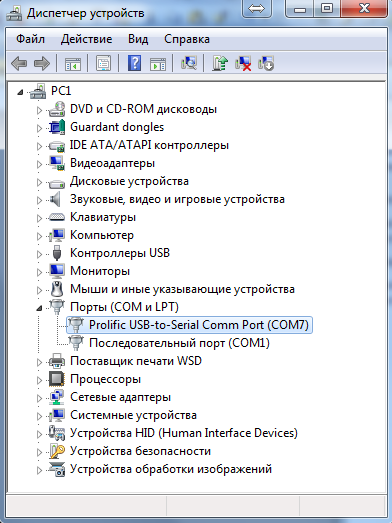The image size is (392, 523).
Task: Toggle the console tree pane icon
Action: 72,63
